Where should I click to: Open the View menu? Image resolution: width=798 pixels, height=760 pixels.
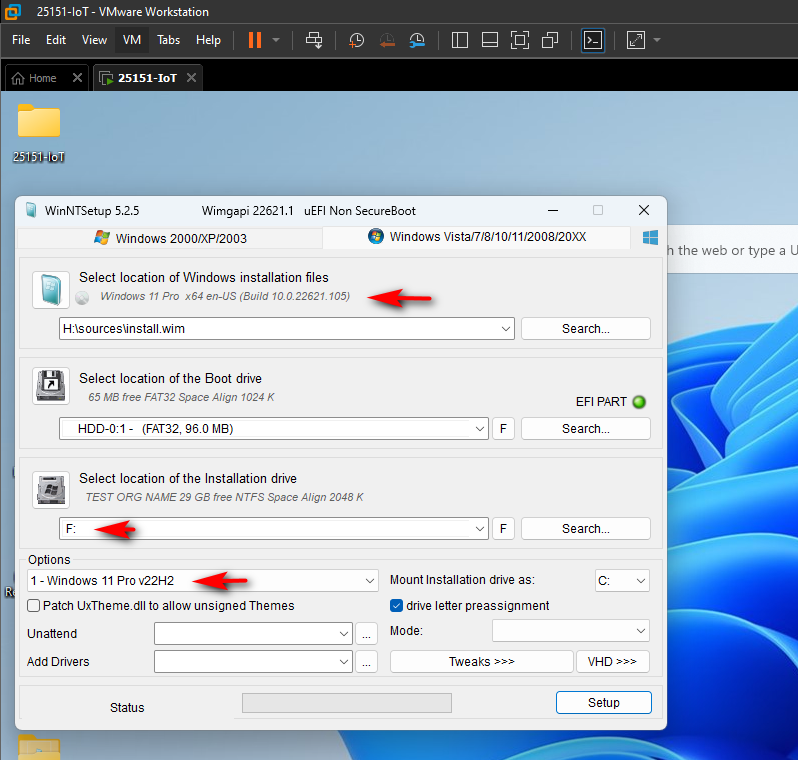tap(94, 40)
